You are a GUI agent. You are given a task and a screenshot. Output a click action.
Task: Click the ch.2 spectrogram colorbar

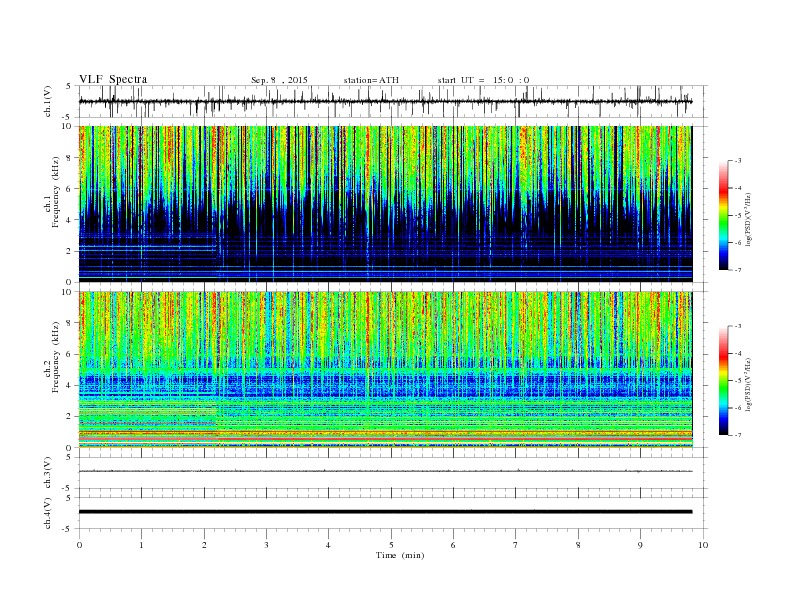click(x=723, y=381)
